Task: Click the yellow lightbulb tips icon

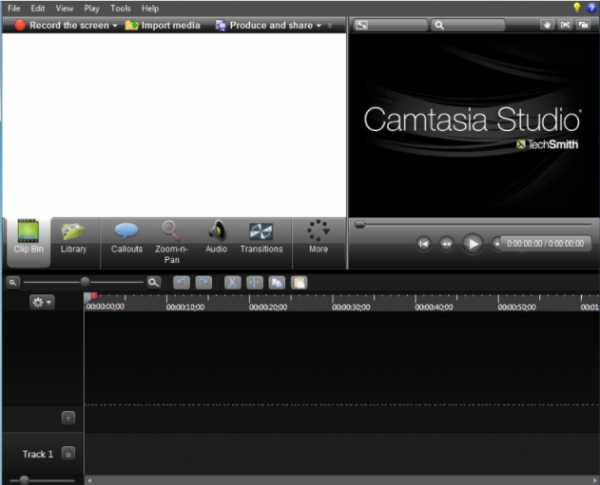Action: (x=576, y=8)
